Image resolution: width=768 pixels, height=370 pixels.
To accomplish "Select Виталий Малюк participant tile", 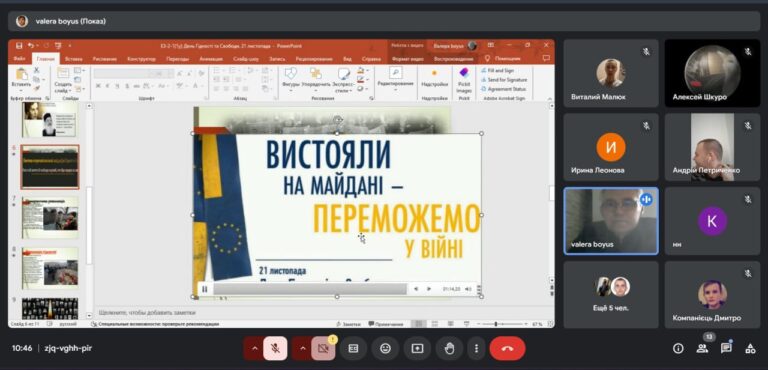I will click(611, 74).
